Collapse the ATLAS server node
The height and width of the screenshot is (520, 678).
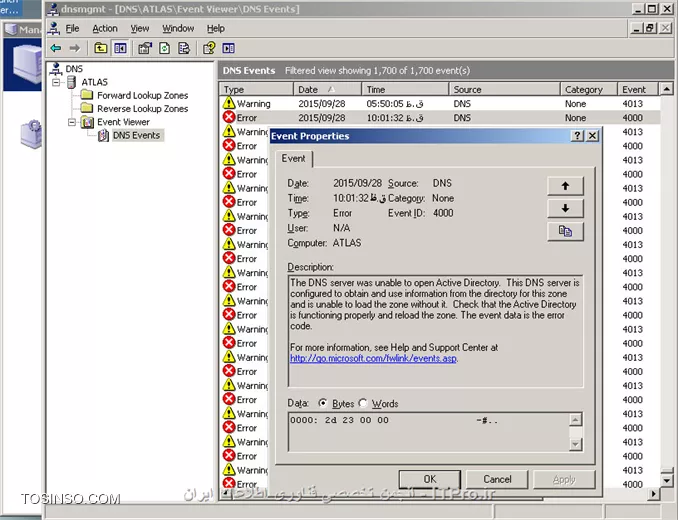pos(56,82)
